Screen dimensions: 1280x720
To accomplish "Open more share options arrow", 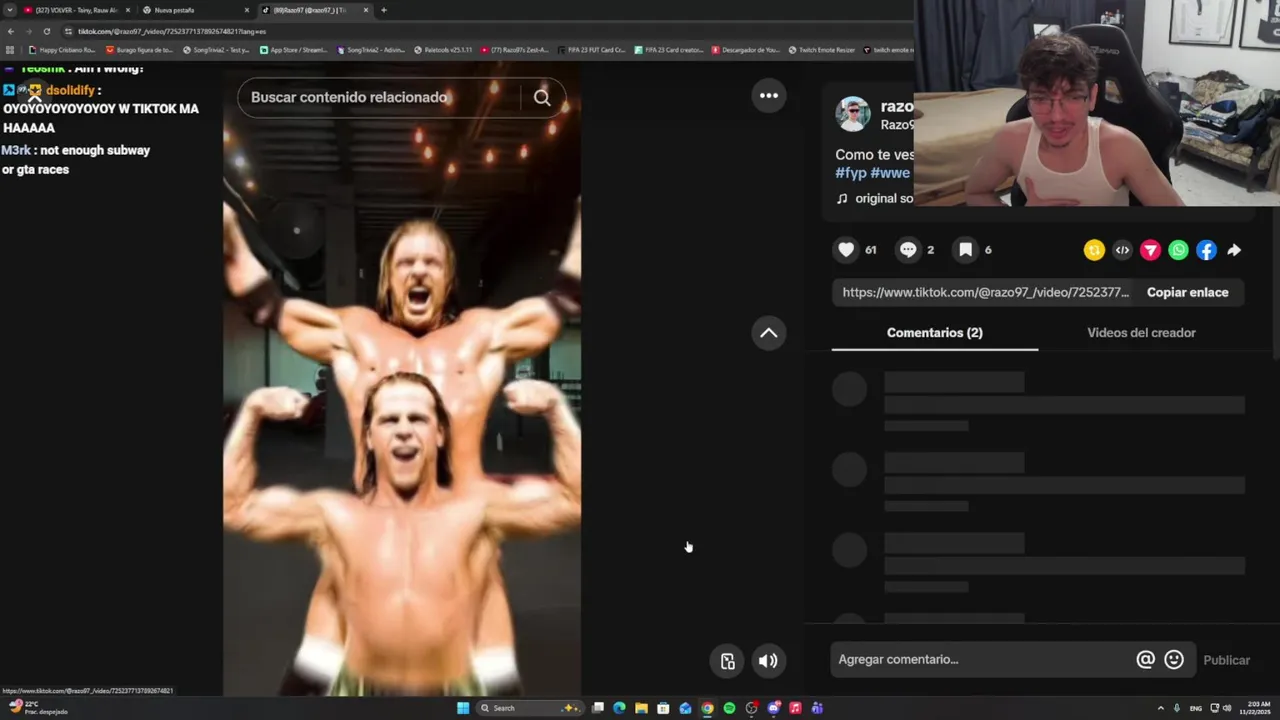I will point(1234,251).
